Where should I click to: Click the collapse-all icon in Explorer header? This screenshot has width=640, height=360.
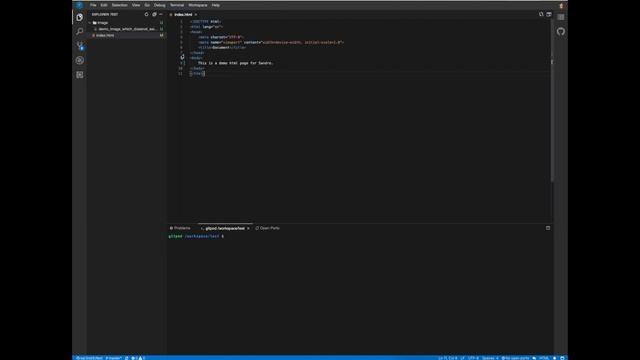(x=154, y=14)
